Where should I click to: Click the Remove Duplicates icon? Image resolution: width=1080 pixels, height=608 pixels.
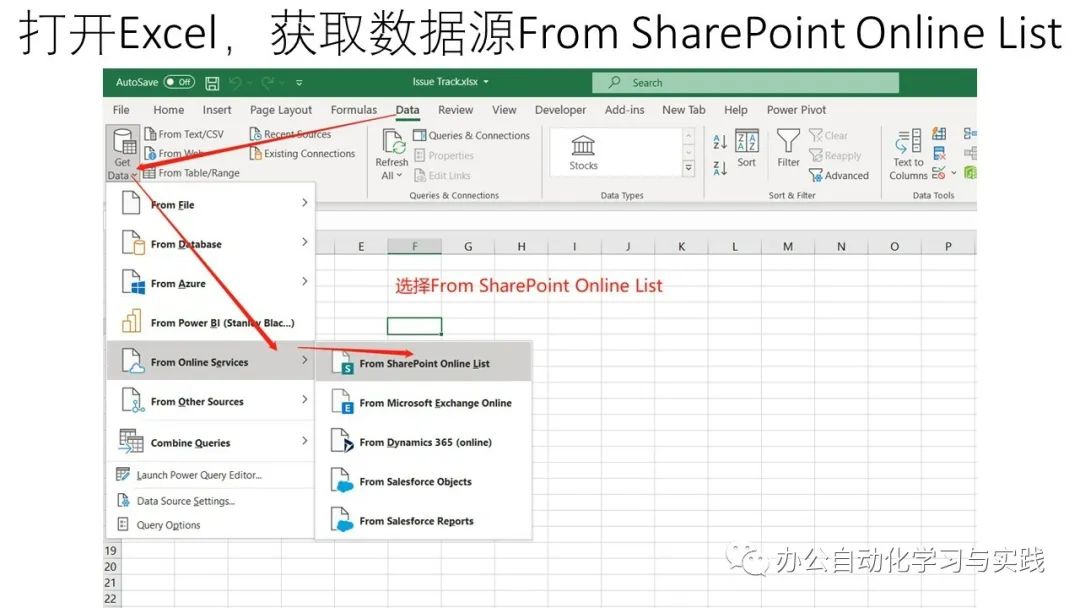click(x=939, y=153)
